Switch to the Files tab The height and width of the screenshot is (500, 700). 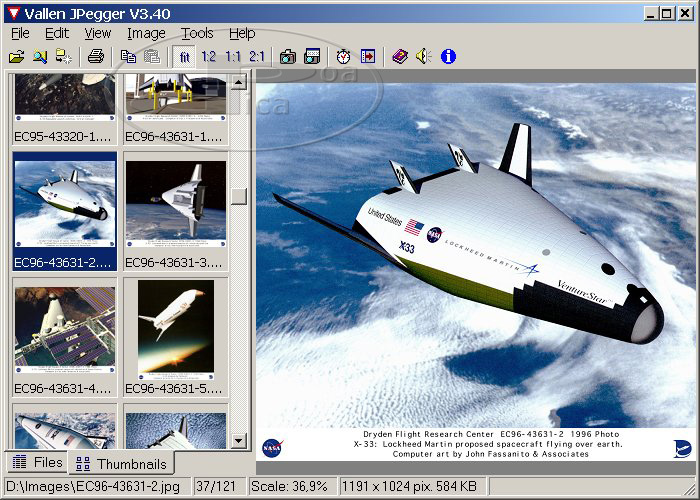pos(37,463)
